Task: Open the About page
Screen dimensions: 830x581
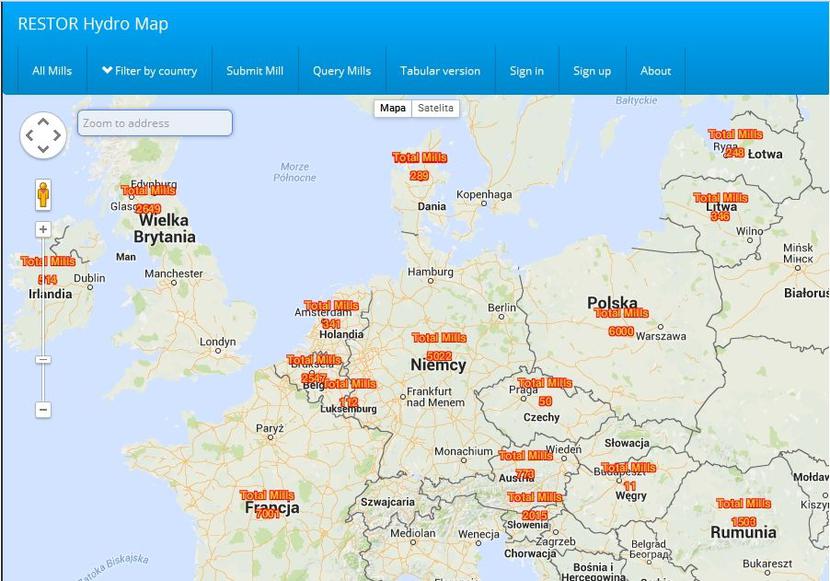Action: click(x=655, y=71)
